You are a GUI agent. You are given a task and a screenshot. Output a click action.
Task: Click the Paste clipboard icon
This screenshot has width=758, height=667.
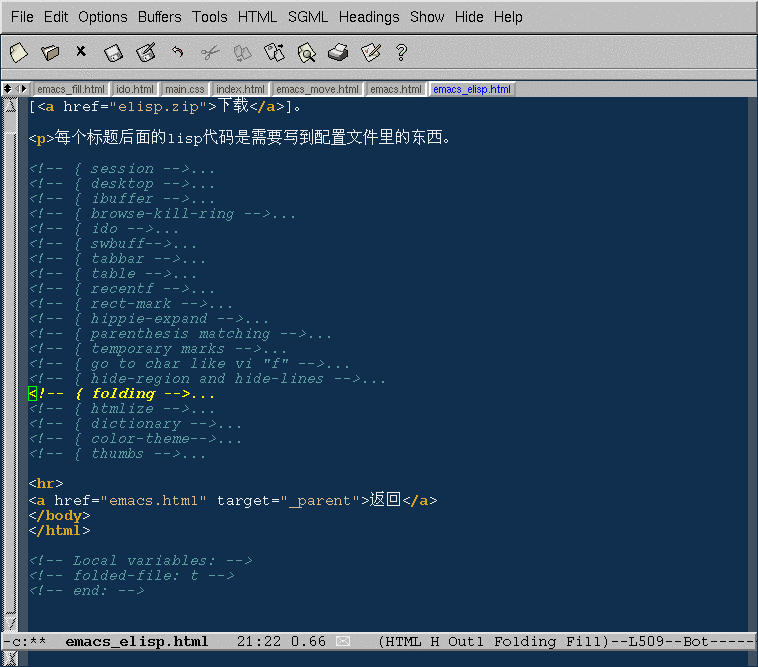[x=273, y=51]
